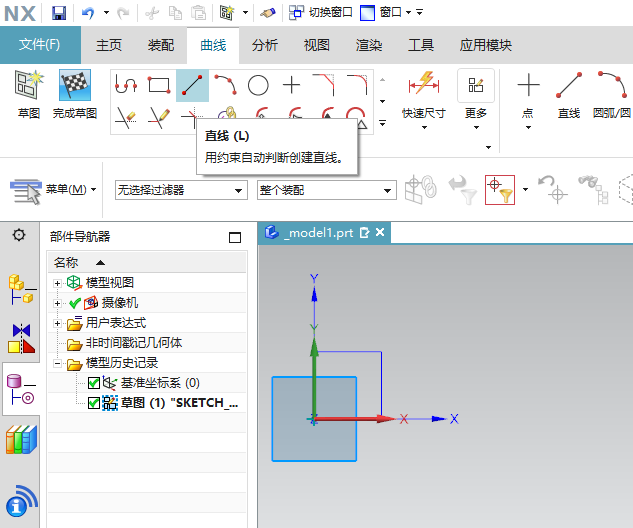Open dropdown next to snap point filter
633x528 pixels.
(x=525, y=189)
